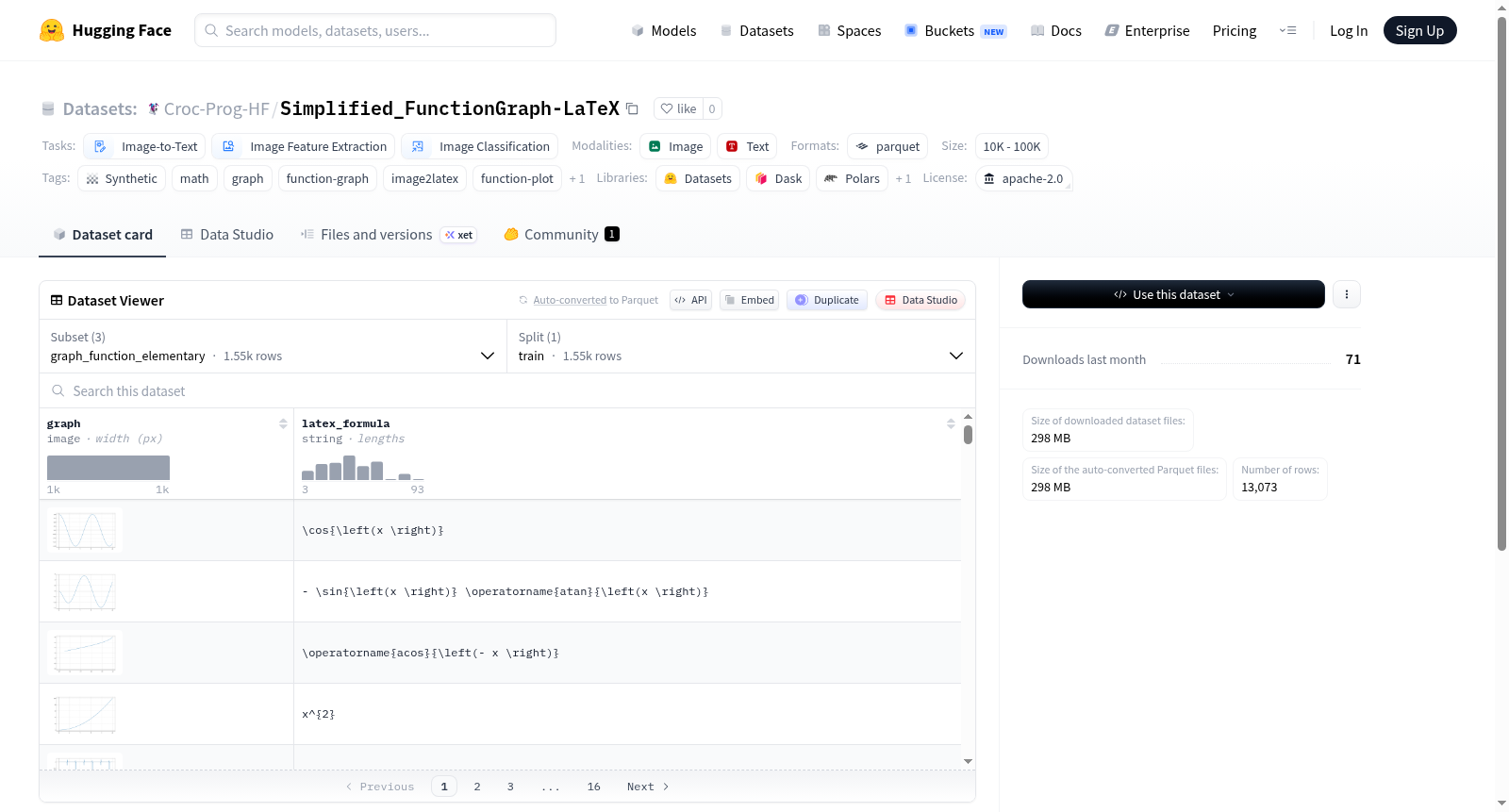Select the Datasets library tag
Screen dimensions: 1509x812
[698, 178]
